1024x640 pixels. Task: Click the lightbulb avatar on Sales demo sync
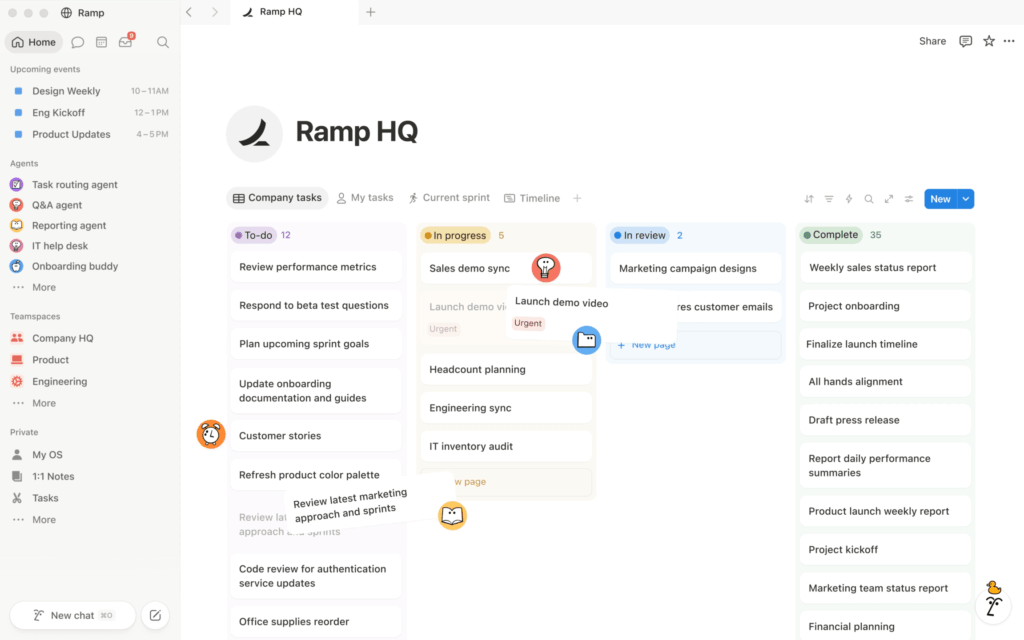pyautogui.click(x=545, y=268)
